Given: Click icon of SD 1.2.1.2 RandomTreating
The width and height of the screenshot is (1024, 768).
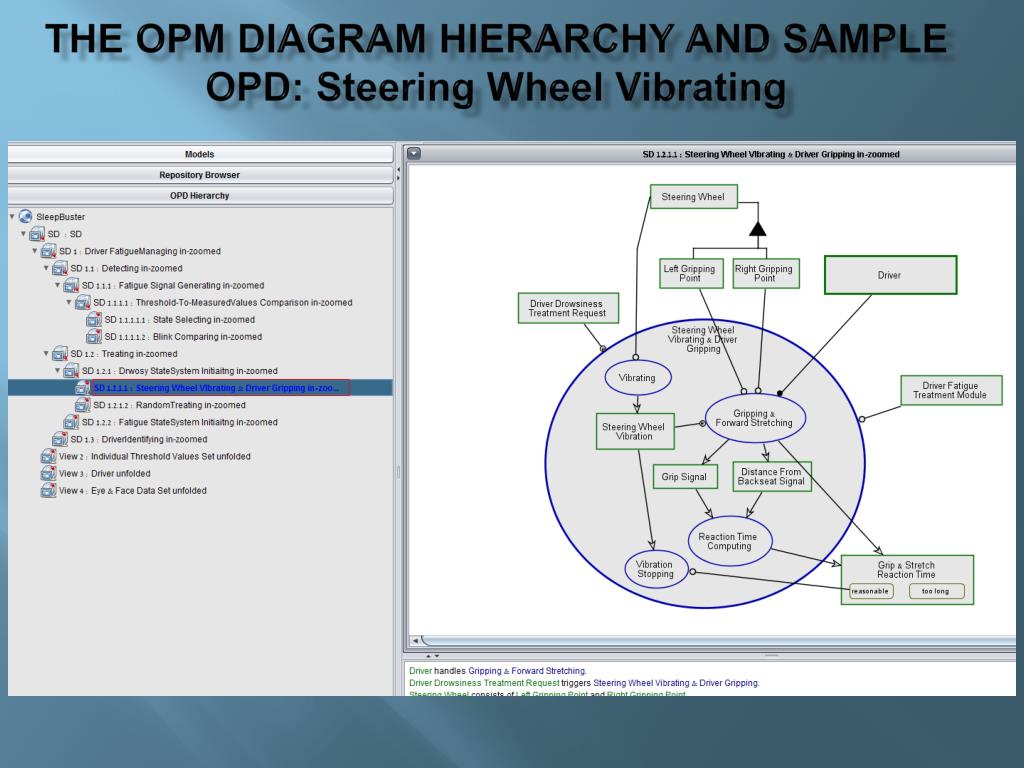Looking at the screenshot, I should pos(83,405).
